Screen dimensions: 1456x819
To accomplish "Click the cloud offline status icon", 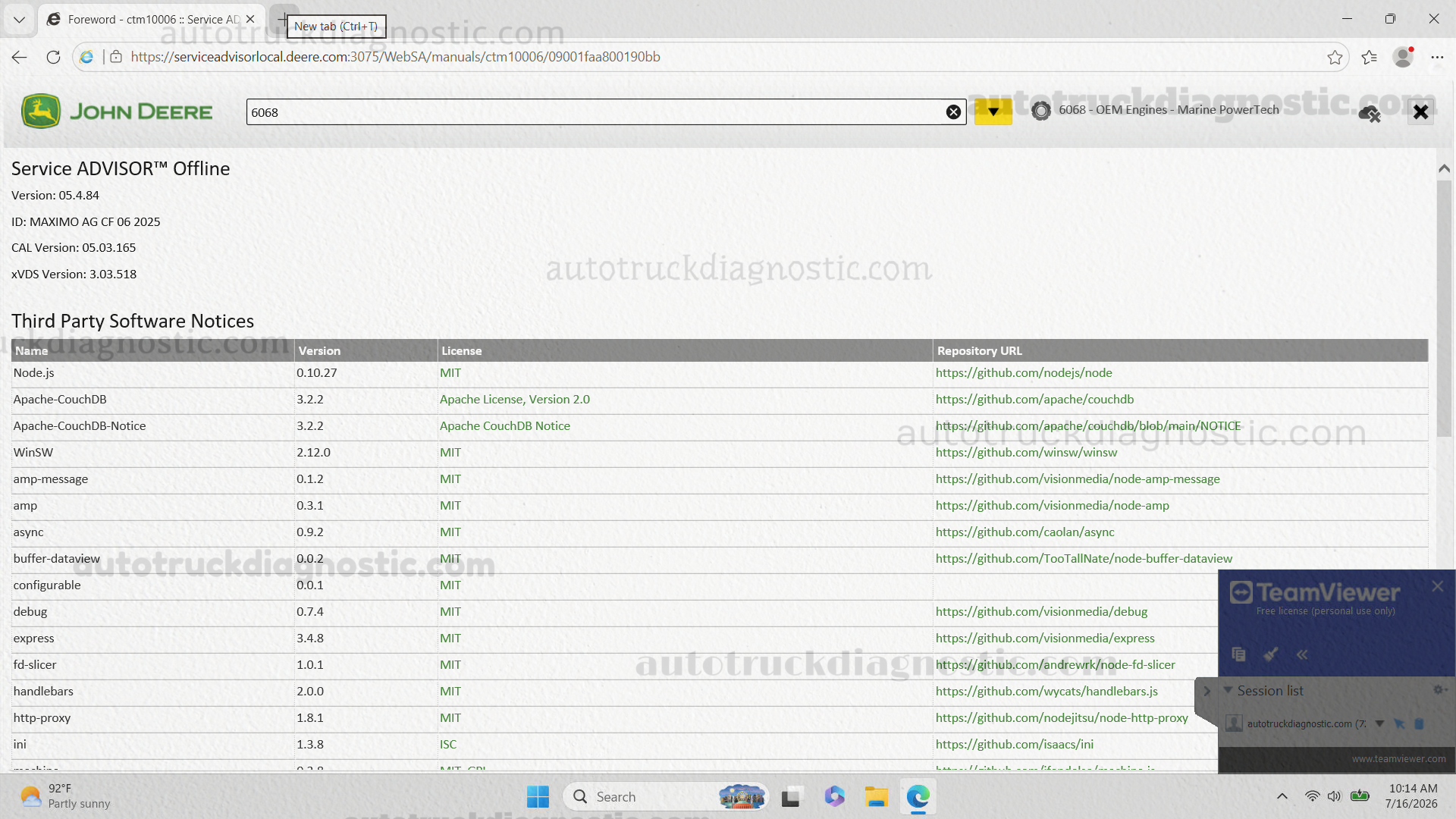I will [1370, 114].
